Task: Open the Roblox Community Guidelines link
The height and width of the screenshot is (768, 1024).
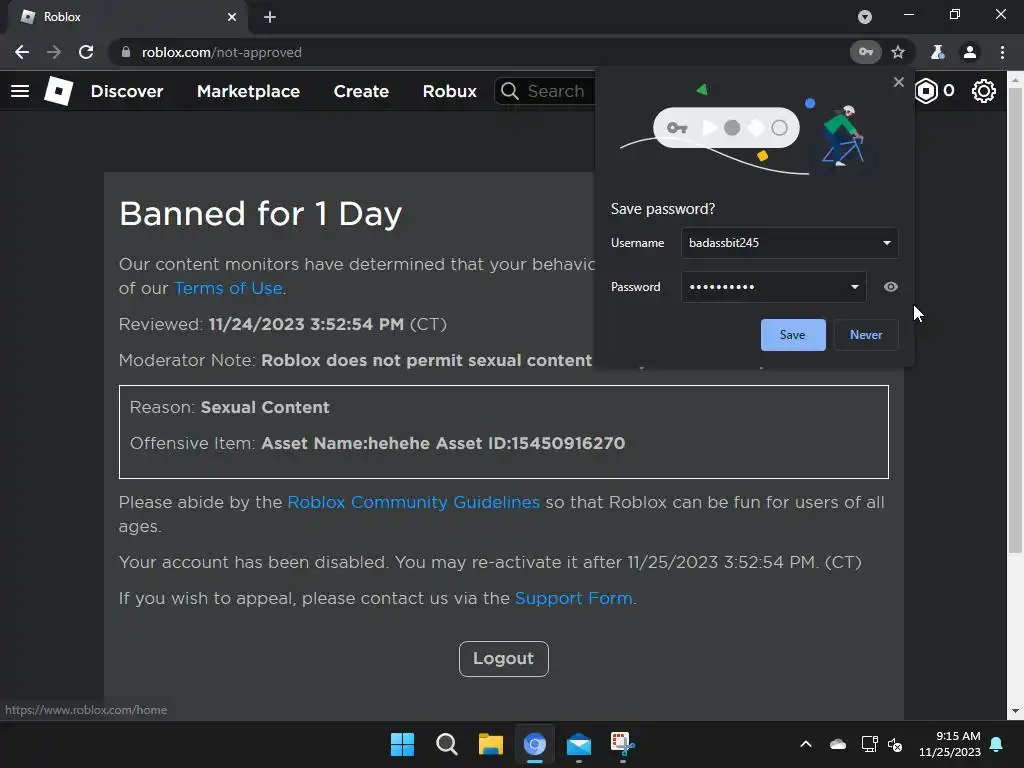Action: (x=413, y=502)
